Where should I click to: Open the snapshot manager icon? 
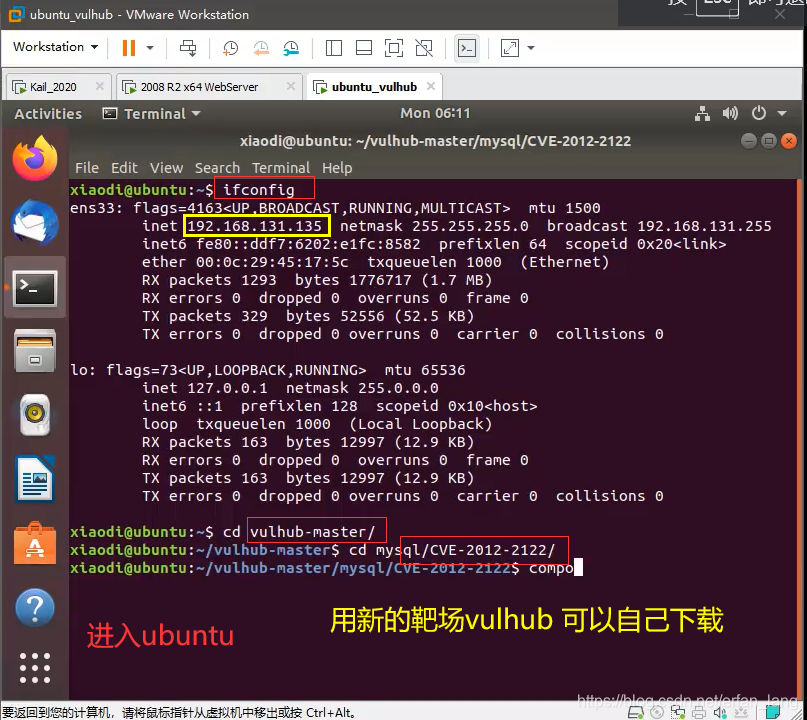tap(291, 48)
